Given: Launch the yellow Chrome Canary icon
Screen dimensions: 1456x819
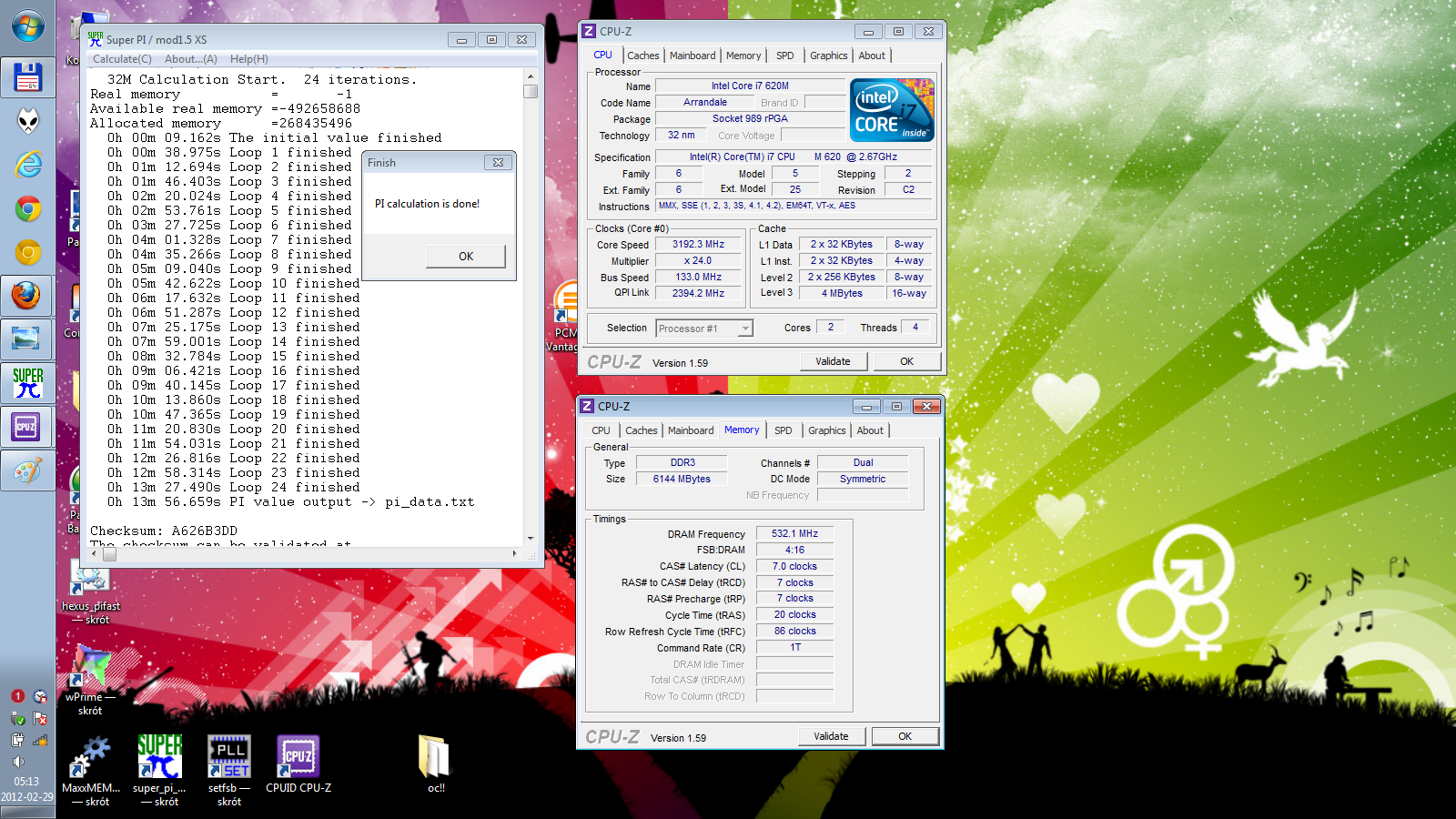Looking at the screenshot, I should (27, 252).
